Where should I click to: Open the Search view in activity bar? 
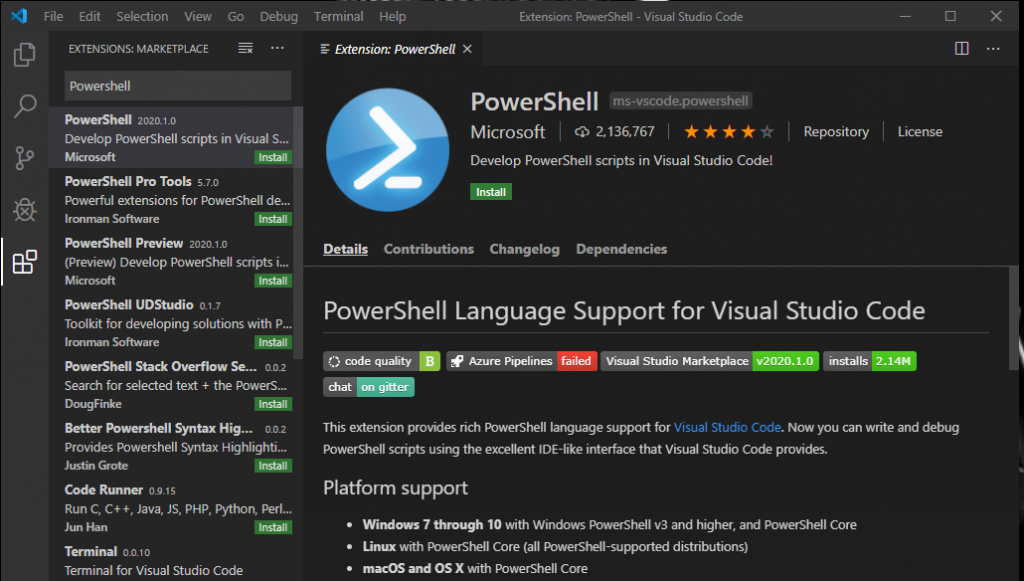24,106
